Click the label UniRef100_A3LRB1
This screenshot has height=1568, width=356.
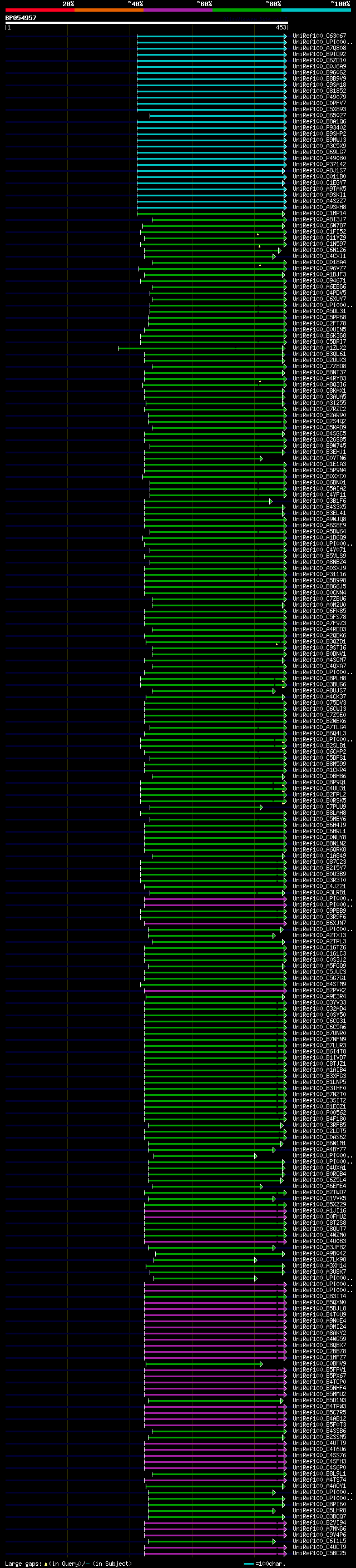pyautogui.click(x=319, y=892)
